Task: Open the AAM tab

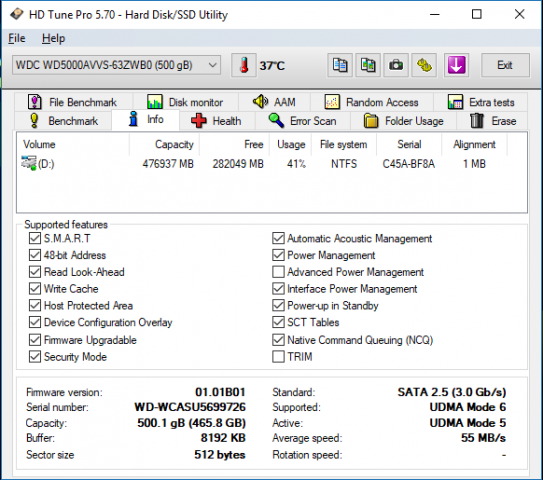Action: [x=275, y=102]
